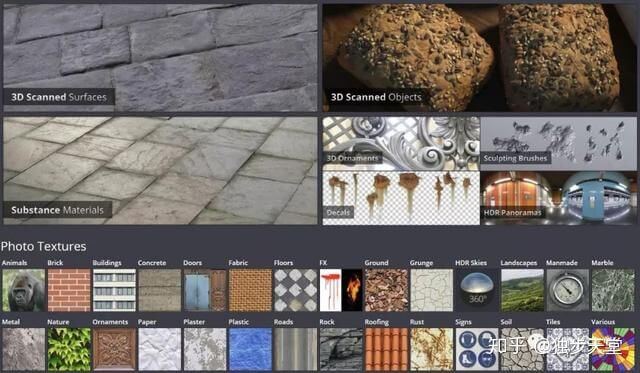
Task: Select the blue Plastic texture thumbnail
Action: click(250, 350)
